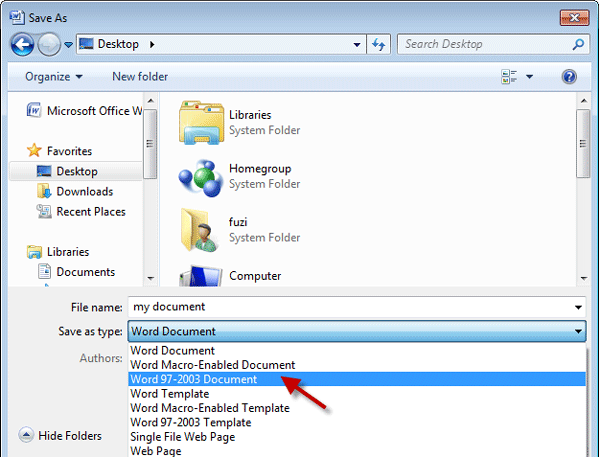Open the address bar previous locations dropdown
This screenshot has height=457, width=600.
coord(357,45)
